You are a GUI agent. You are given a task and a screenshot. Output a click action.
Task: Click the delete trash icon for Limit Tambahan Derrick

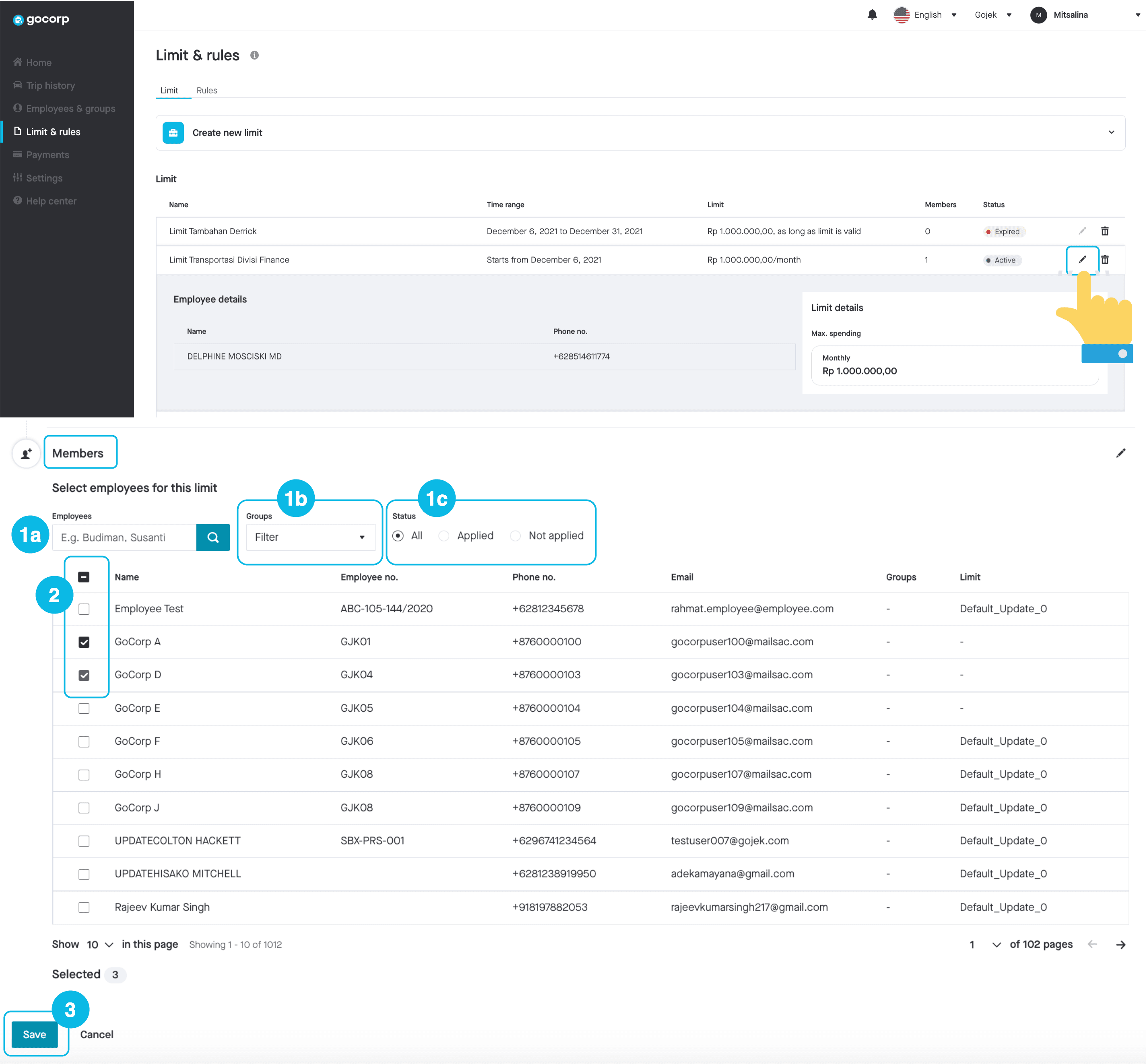click(1108, 231)
